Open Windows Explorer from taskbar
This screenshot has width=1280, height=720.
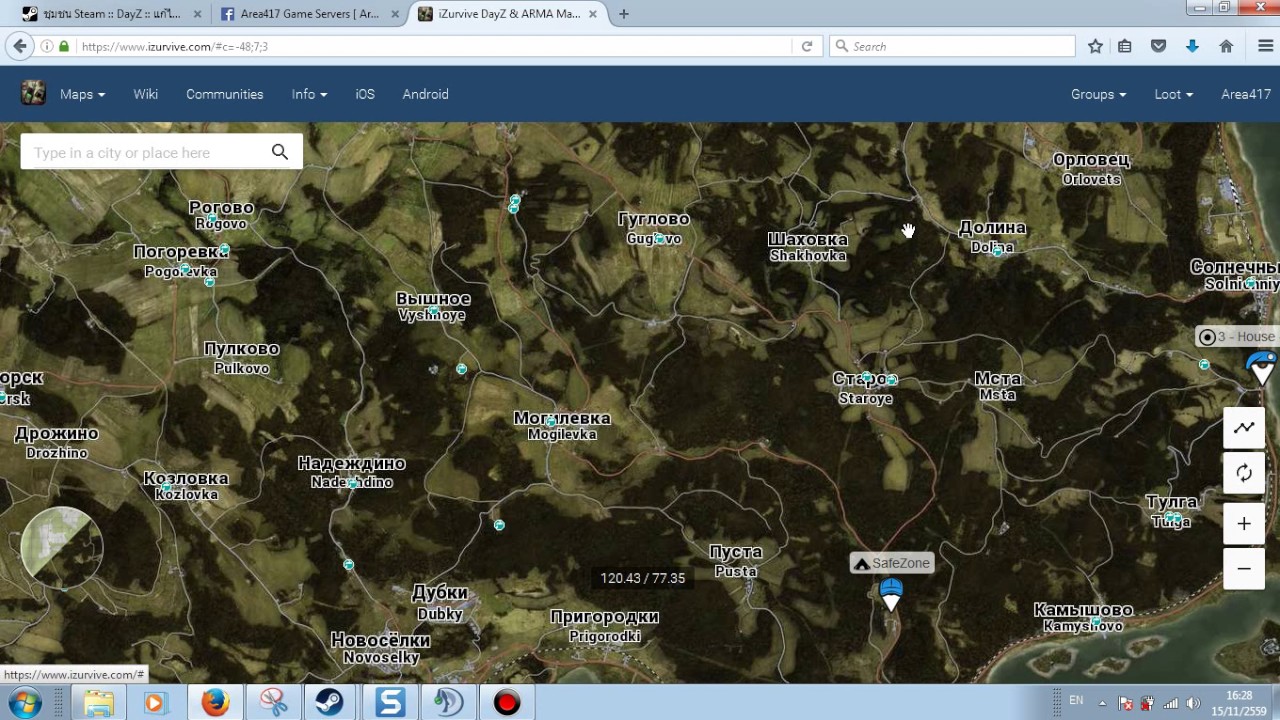(x=98, y=703)
